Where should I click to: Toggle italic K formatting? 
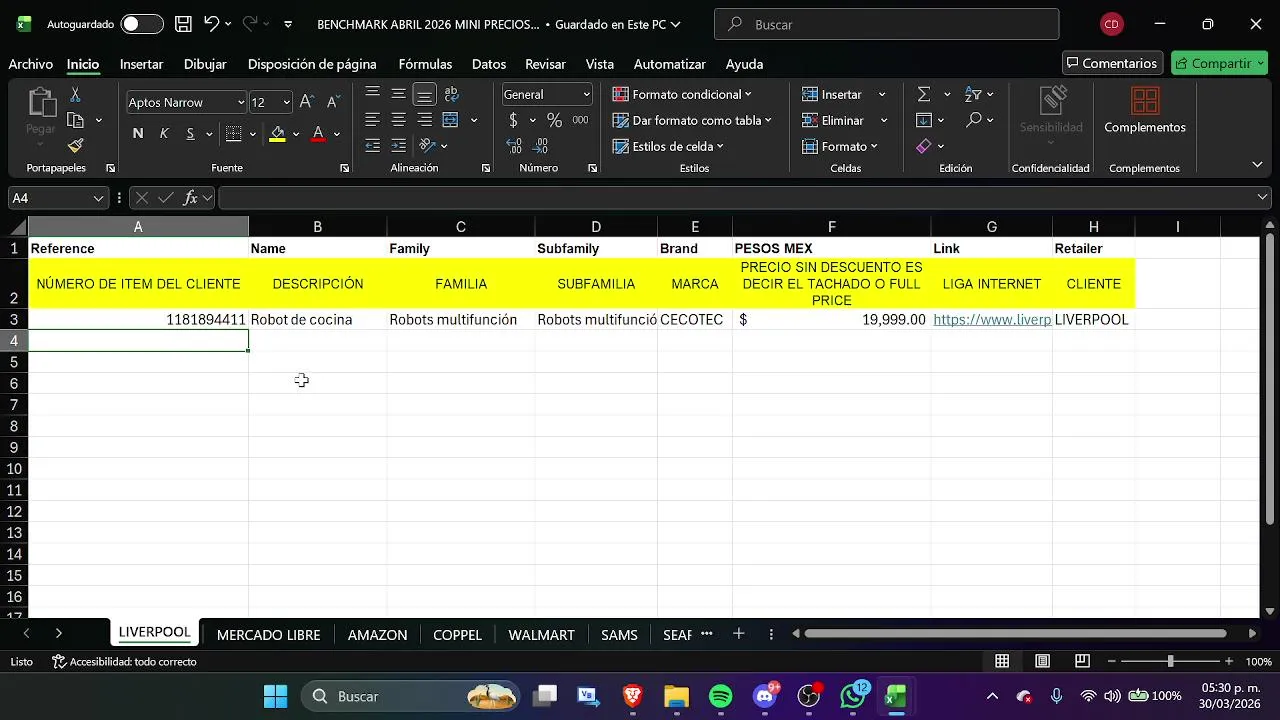(164, 133)
